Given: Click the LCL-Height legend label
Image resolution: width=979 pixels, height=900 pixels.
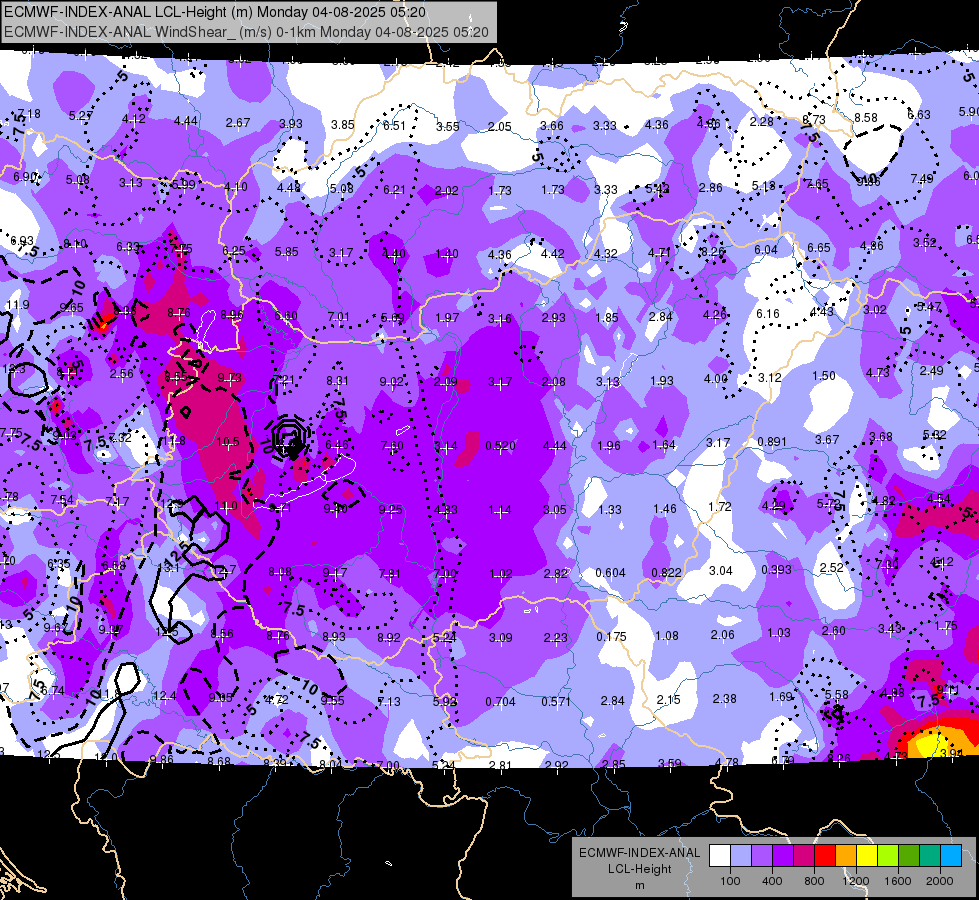Looking at the screenshot, I should click(x=639, y=869).
